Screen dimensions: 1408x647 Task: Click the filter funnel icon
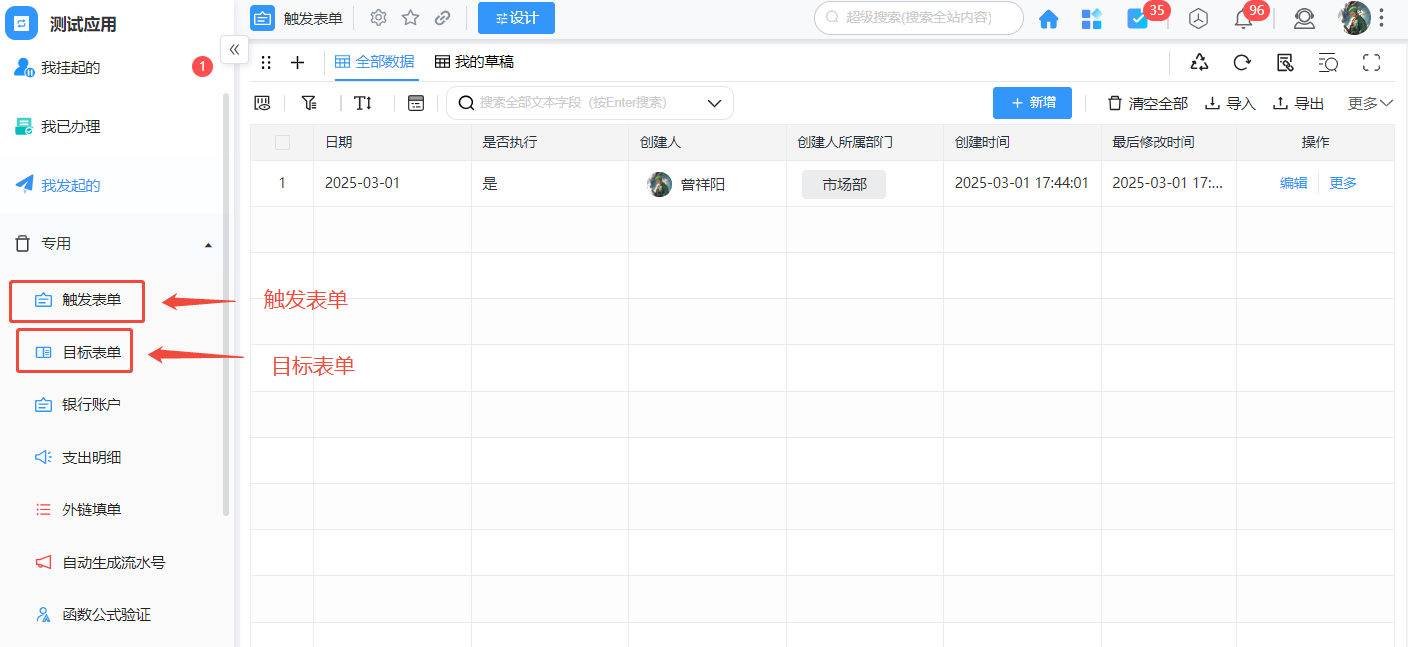coord(309,103)
